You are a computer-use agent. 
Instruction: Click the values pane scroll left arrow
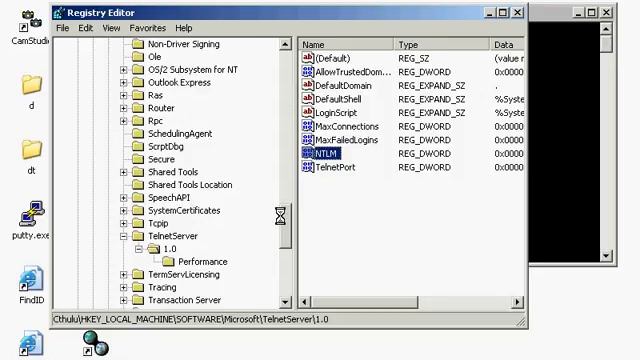tap(304, 302)
